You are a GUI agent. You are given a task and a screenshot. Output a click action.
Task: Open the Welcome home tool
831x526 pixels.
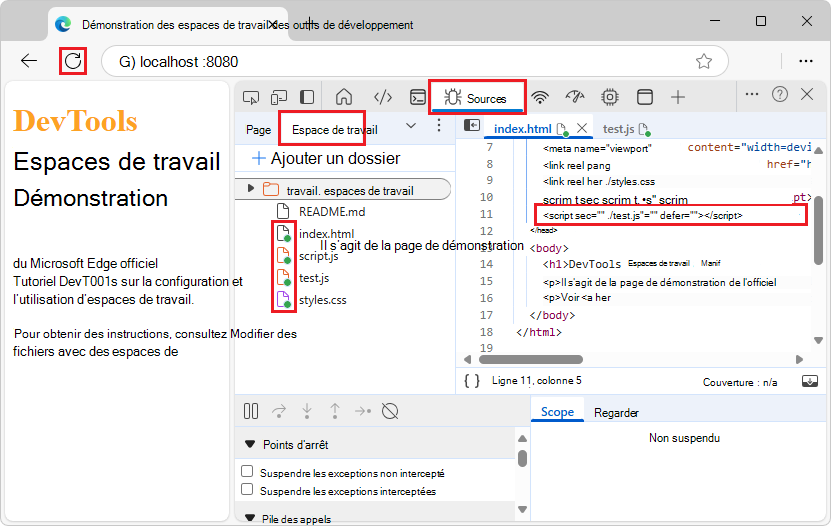click(x=344, y=97)
